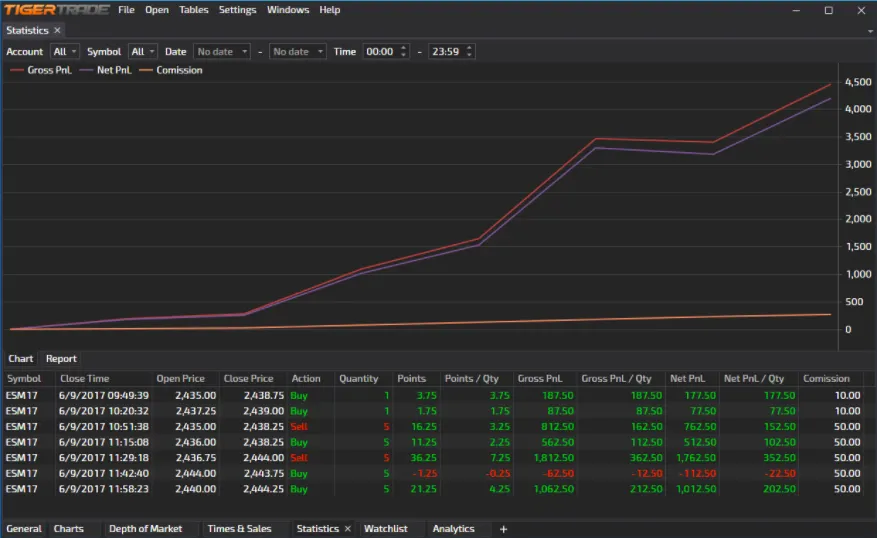Select the trade closed at 10:51:38
This screenshot has width=877, height=538.
click(433, 427)
